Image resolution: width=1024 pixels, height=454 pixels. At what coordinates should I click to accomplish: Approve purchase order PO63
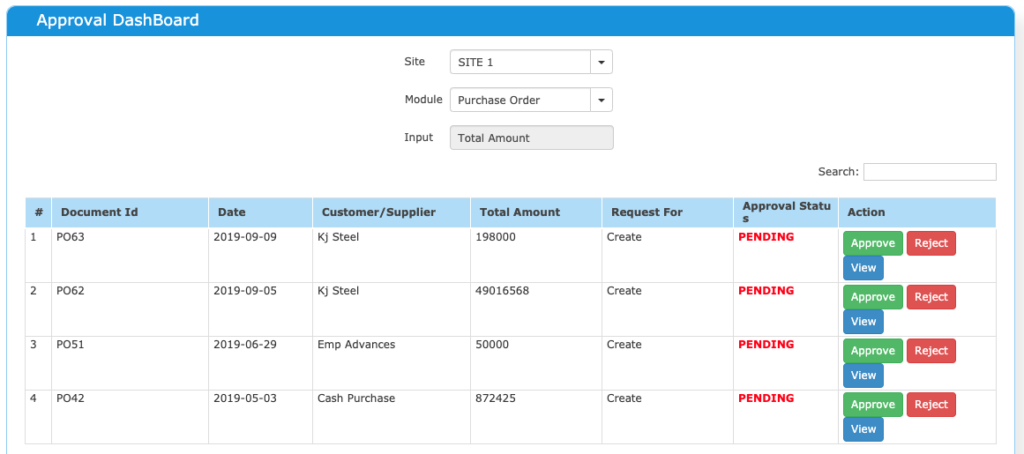[x=873, y=243]
